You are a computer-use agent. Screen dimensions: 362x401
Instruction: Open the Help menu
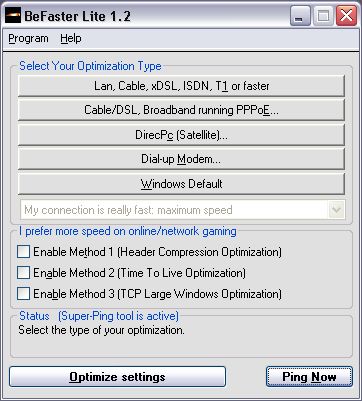(x=71, y=39)
